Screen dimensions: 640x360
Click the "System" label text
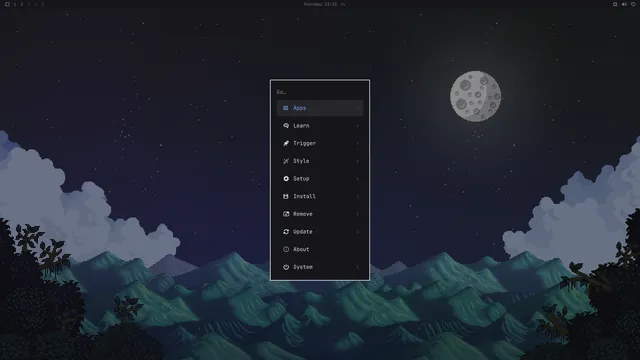click(x=302, y=267)
